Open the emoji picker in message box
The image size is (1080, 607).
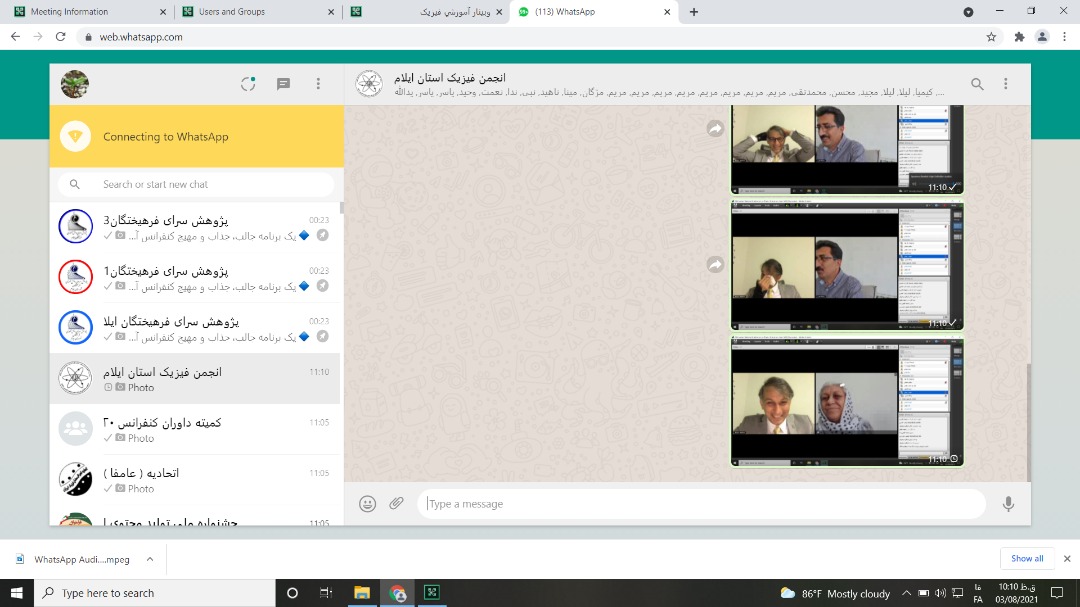point(367,504)
